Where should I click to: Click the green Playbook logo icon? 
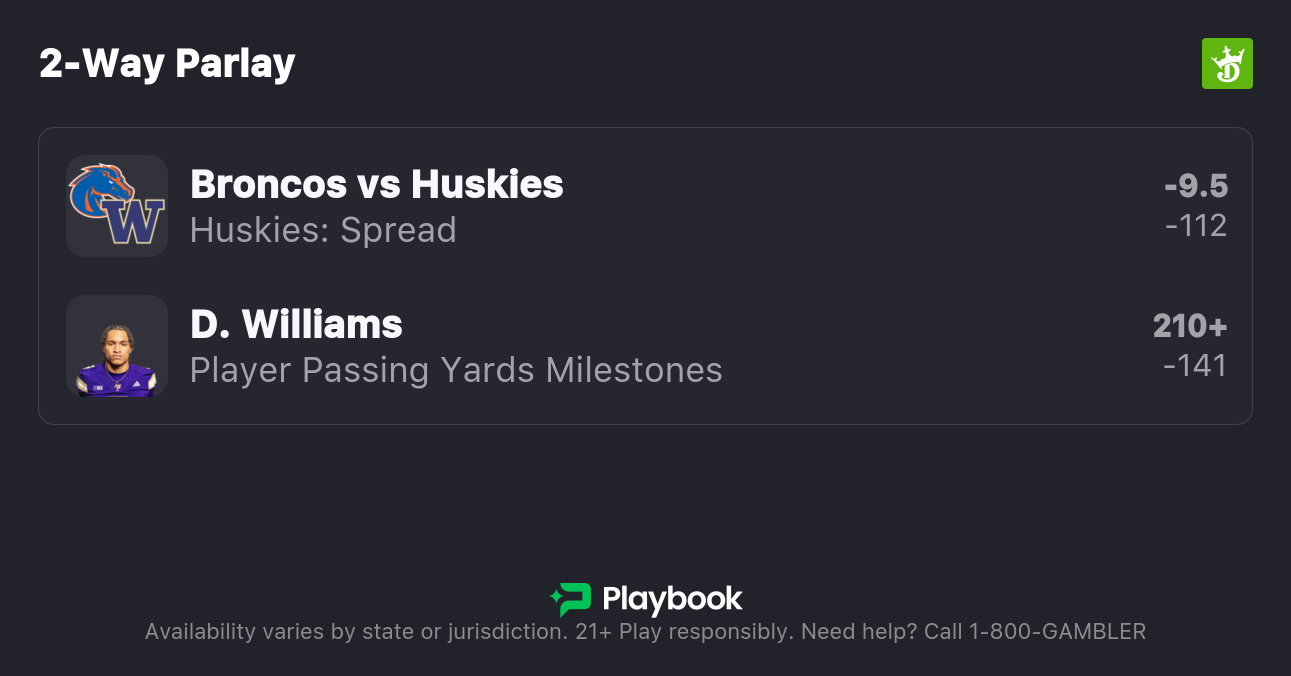click(571, 599)
